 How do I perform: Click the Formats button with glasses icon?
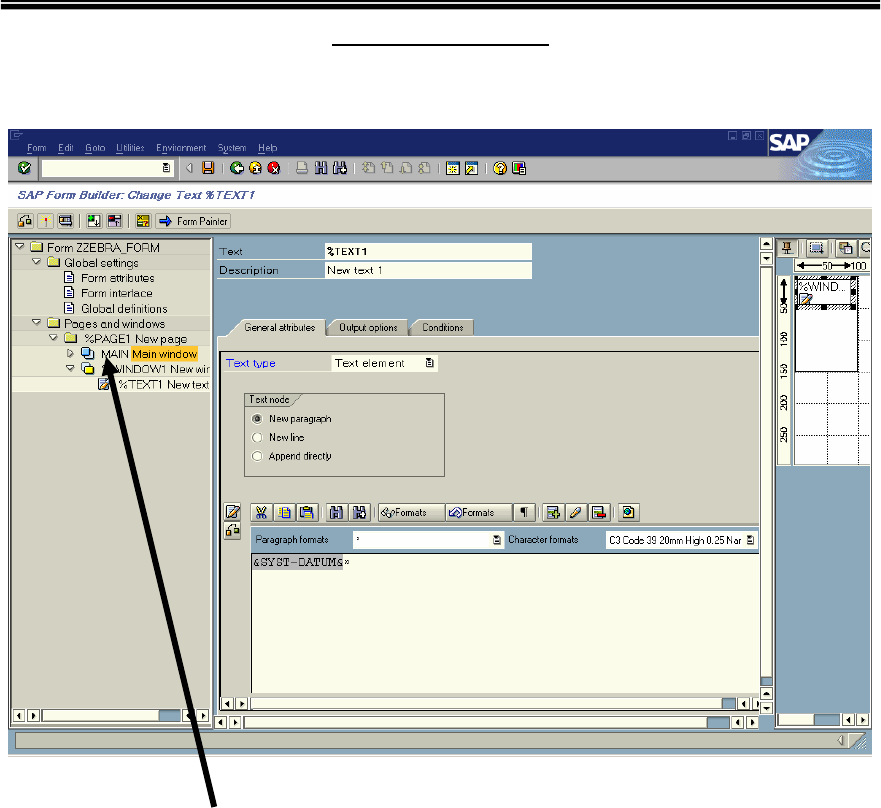(411, 512)
